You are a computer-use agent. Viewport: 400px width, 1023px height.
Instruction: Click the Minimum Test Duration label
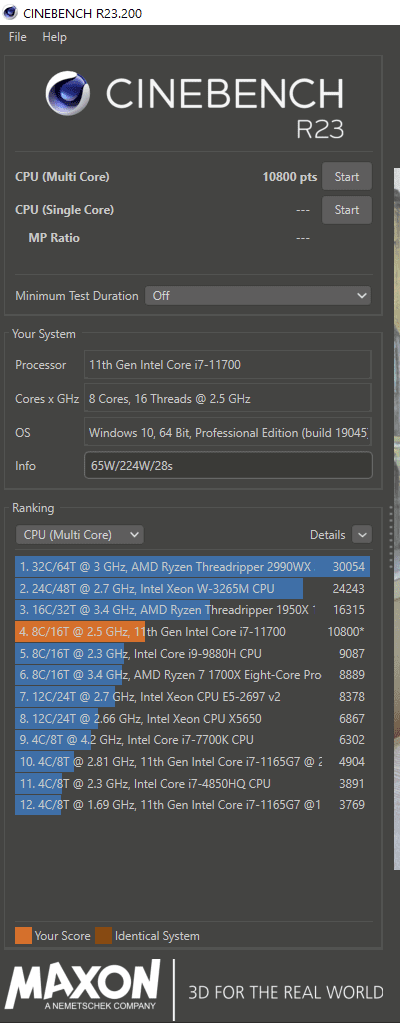coord(77,296)
